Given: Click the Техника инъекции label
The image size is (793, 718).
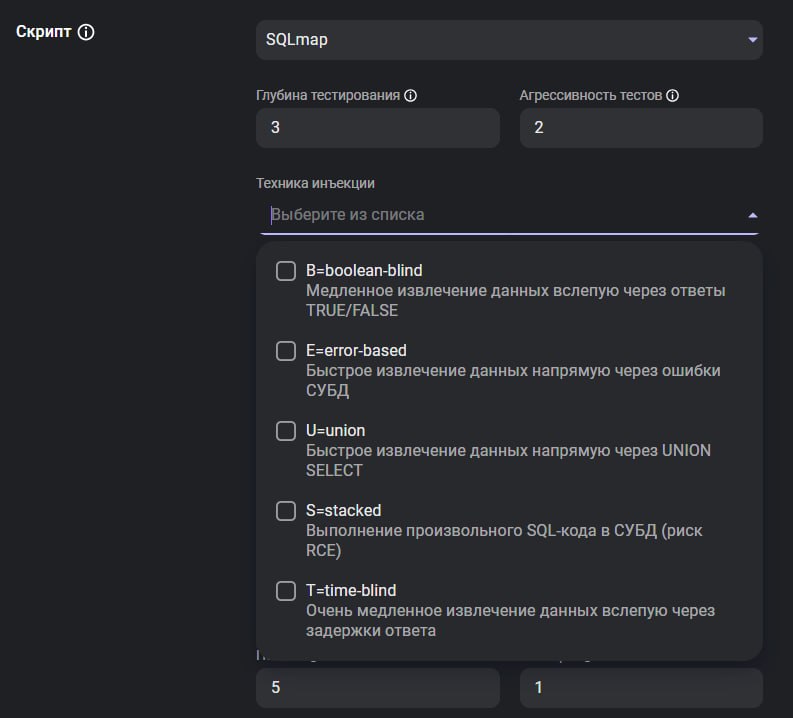Looking at the screenshot, I should [x=315, y=183].
